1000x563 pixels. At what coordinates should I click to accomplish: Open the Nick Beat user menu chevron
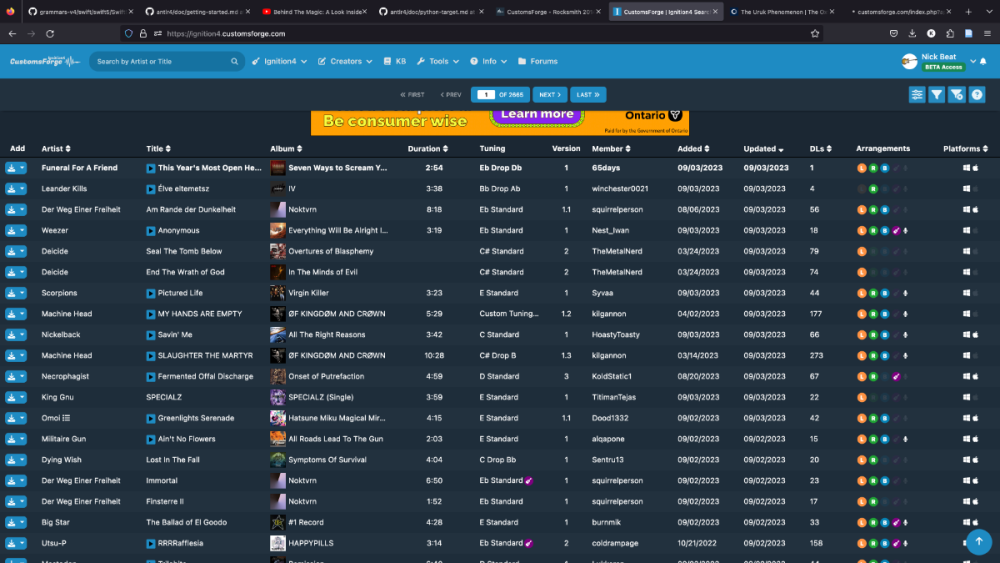tap(973, 61)
